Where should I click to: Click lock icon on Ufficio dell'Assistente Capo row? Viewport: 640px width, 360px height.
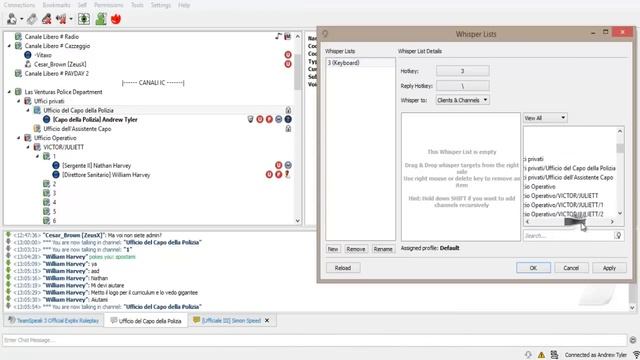pos(288,129)
